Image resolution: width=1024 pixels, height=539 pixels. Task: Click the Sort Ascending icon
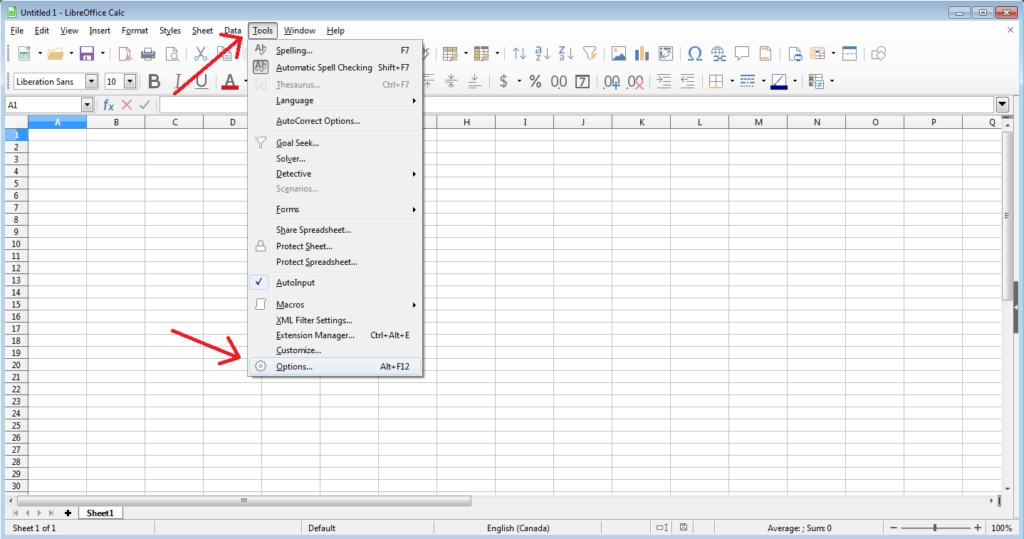[543, 54]
